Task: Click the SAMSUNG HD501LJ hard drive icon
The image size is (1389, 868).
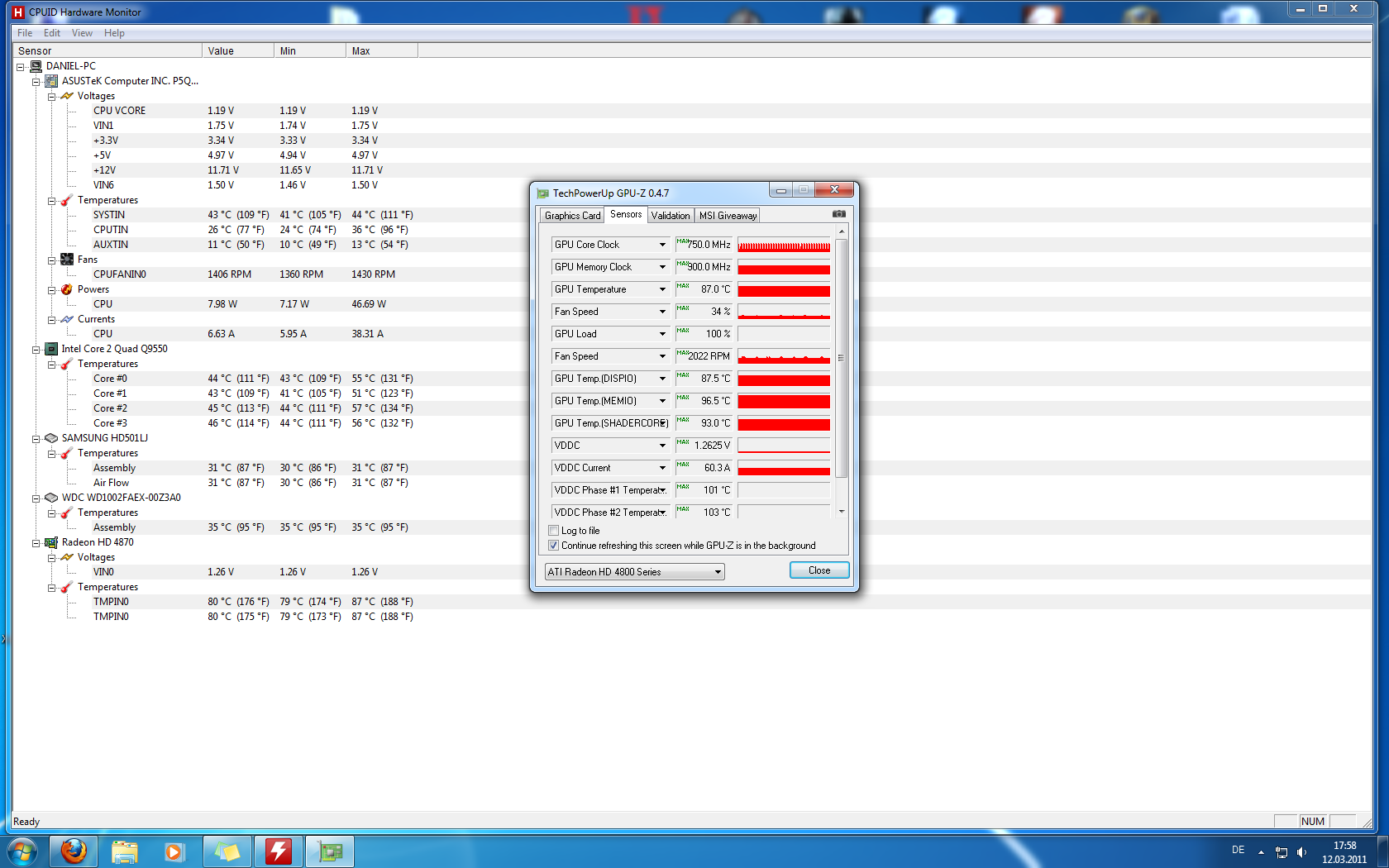Action: 51,438
